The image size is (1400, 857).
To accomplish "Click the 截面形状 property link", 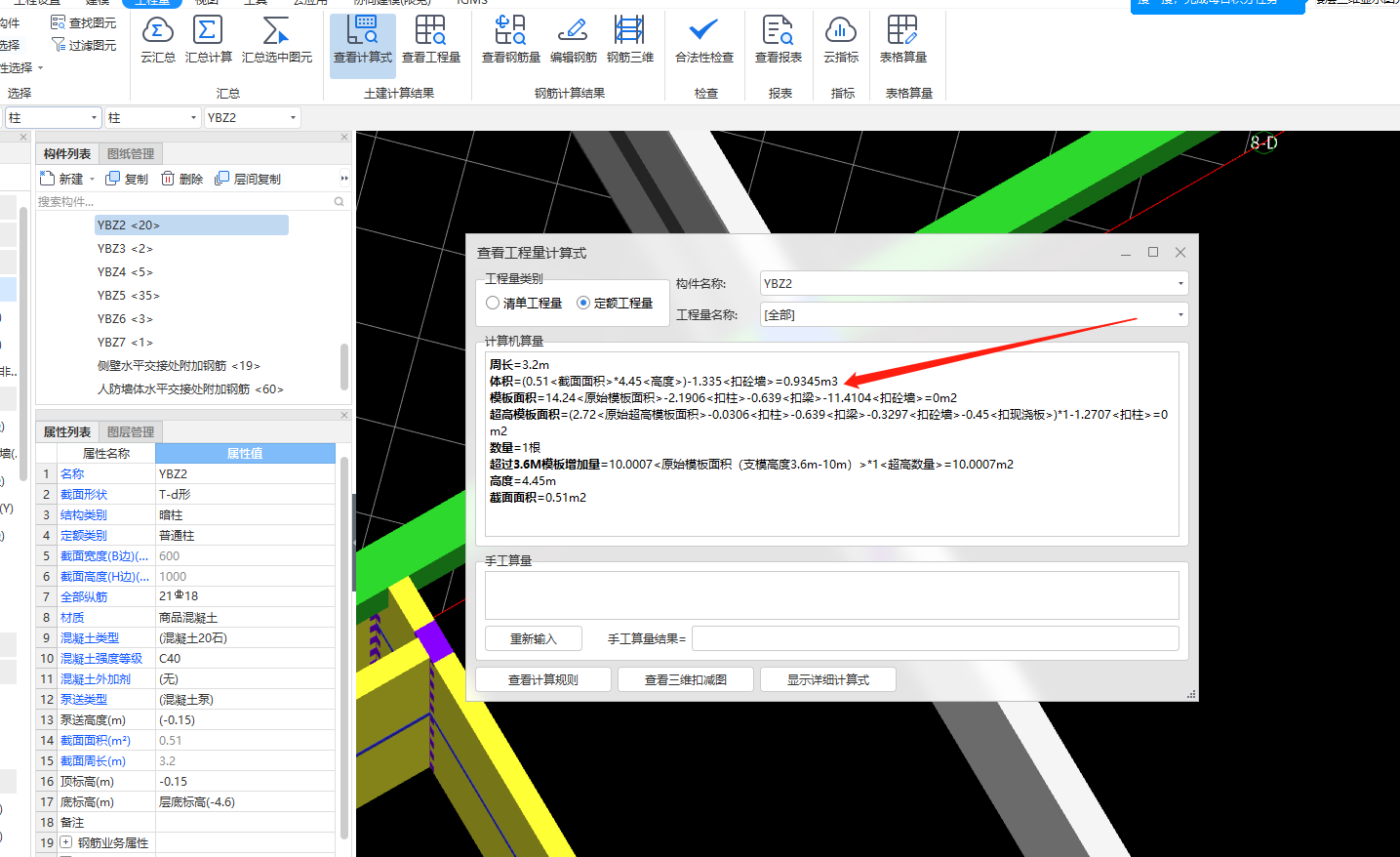I will point(84,495).
